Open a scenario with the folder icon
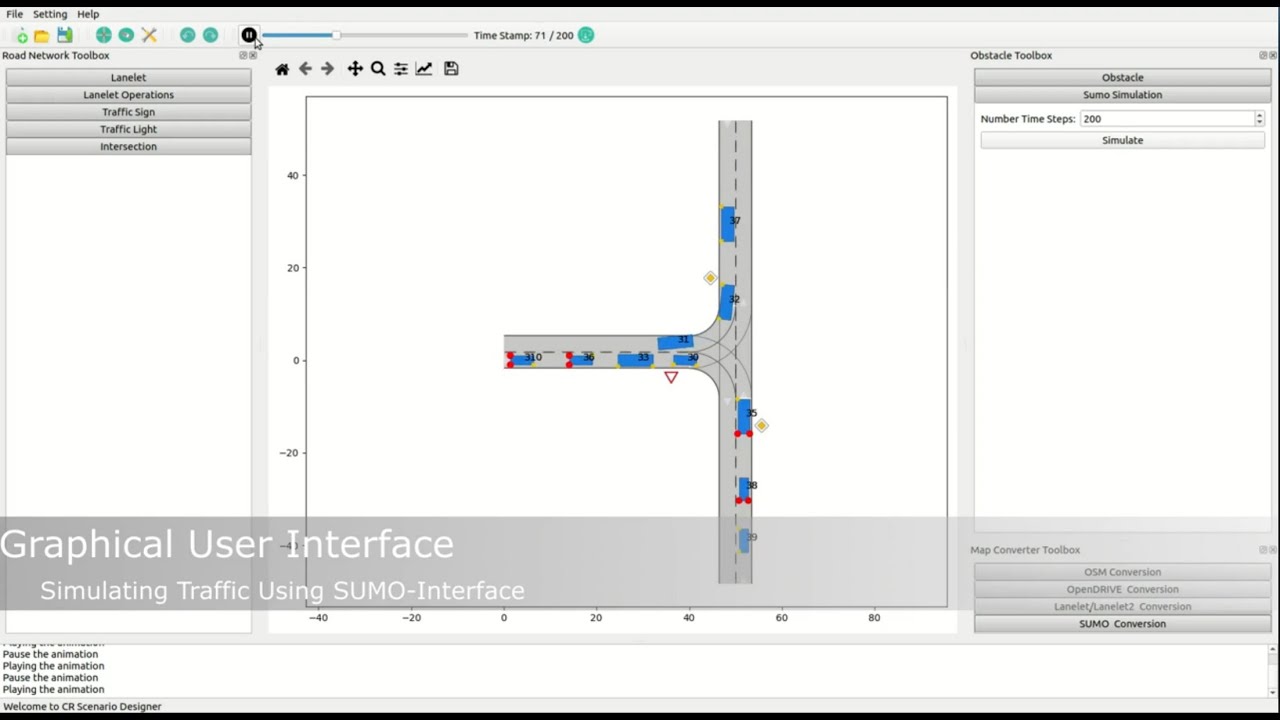1280x720 pixels. pos(42,36)
